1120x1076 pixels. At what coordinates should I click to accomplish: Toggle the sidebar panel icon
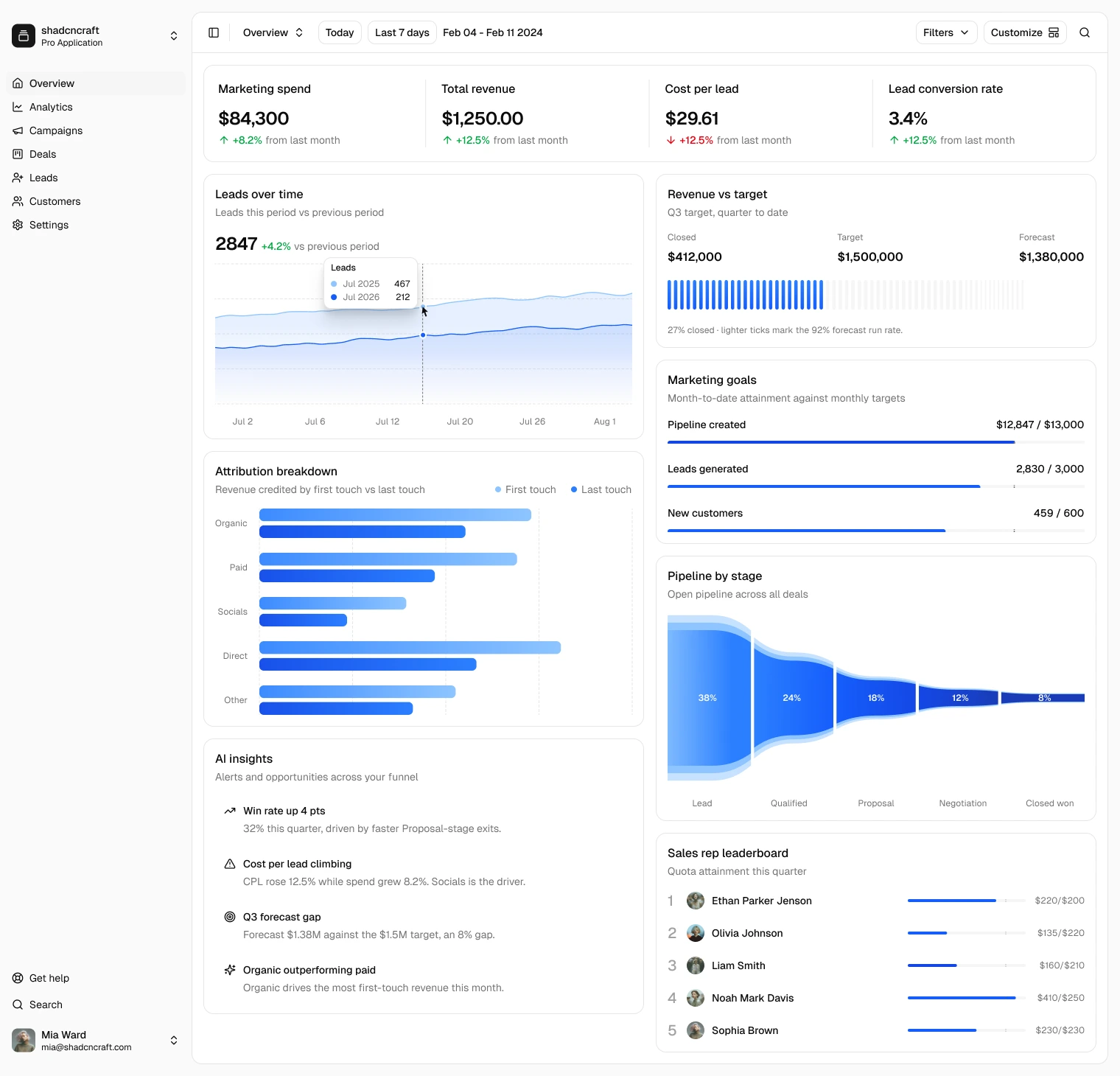pyautogui.click(x=214, y=32)
